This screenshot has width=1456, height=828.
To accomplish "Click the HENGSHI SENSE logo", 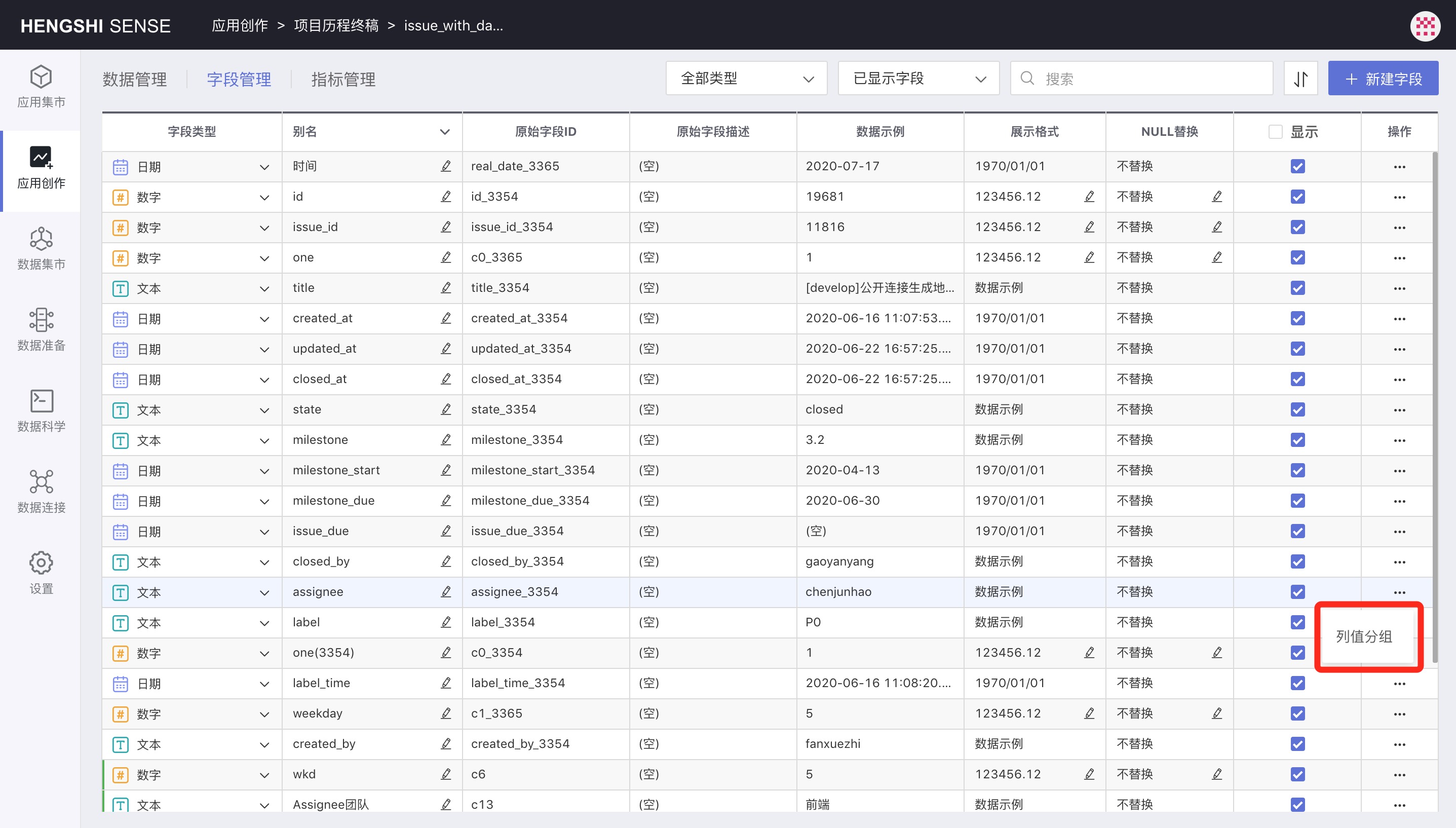I will tap(96, 26).
